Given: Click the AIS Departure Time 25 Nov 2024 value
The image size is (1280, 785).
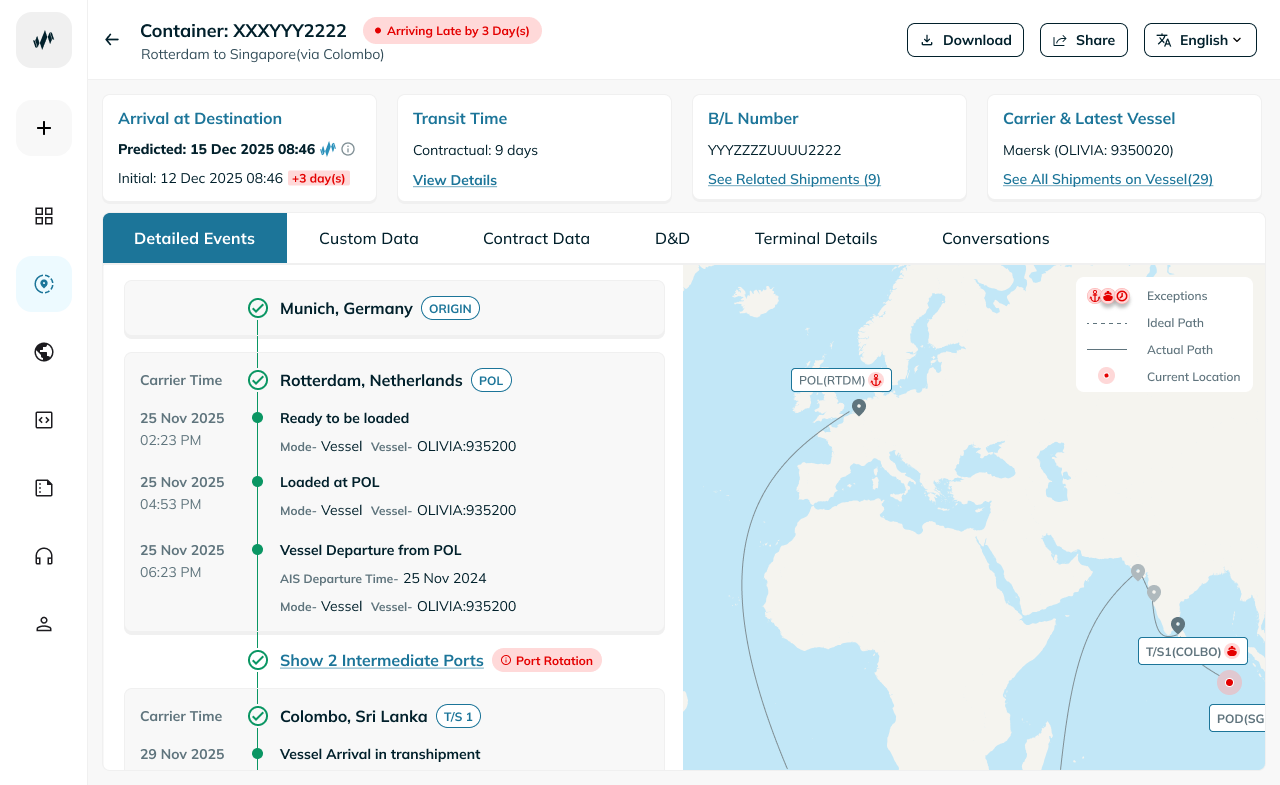Looking at the screenshot, I should tap(445, 578).
